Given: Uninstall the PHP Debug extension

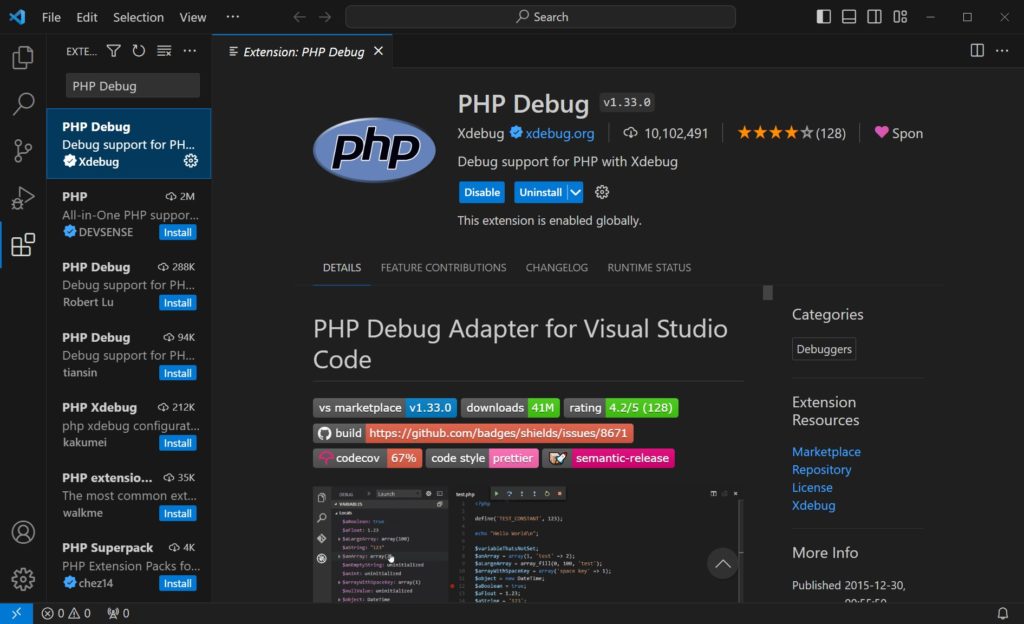Looking at the screenshot, I should click(540, 193).
